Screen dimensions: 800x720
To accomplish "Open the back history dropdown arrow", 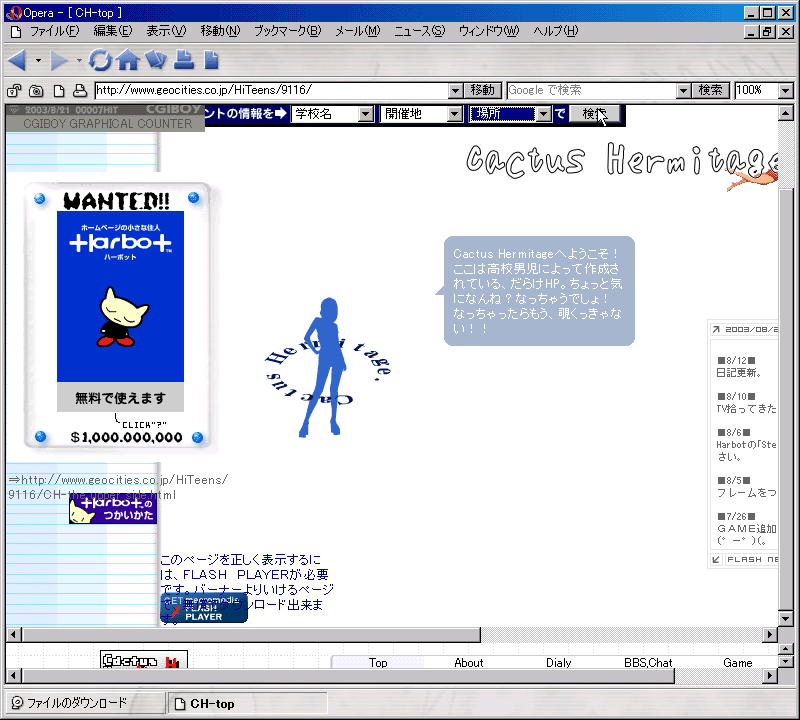I will (38, 60).
